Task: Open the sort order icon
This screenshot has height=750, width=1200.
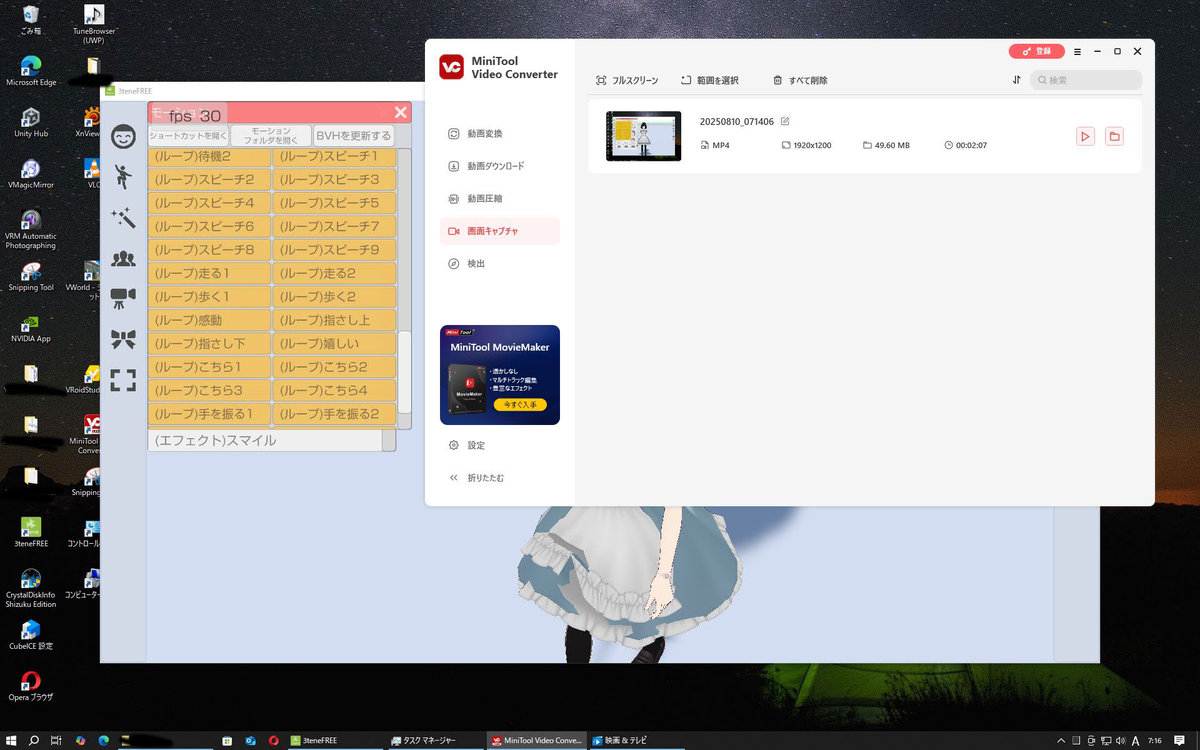Action: pyautogui.click(x=1016, y=80)
